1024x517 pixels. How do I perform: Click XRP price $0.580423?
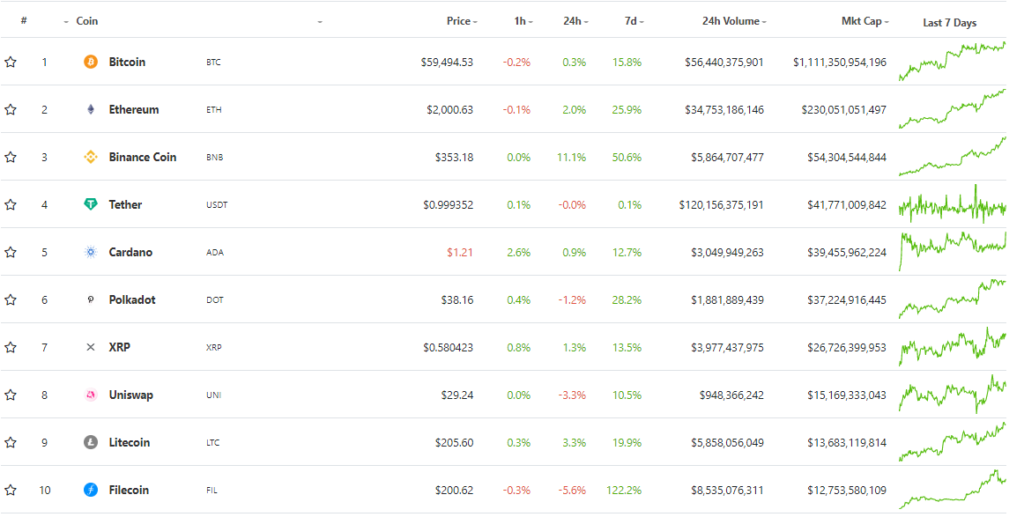coord(448,347)
